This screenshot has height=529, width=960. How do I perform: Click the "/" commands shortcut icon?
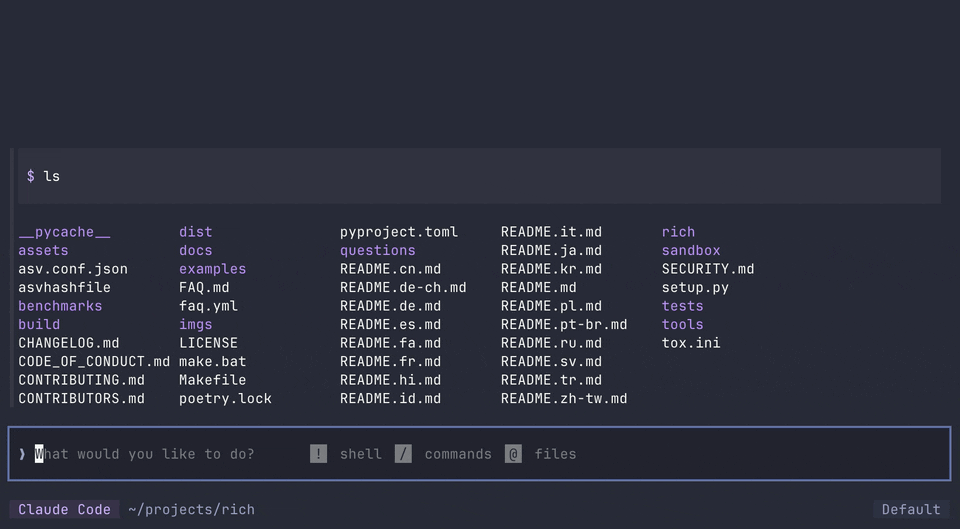pyautogui.click(x=403, y=454)
